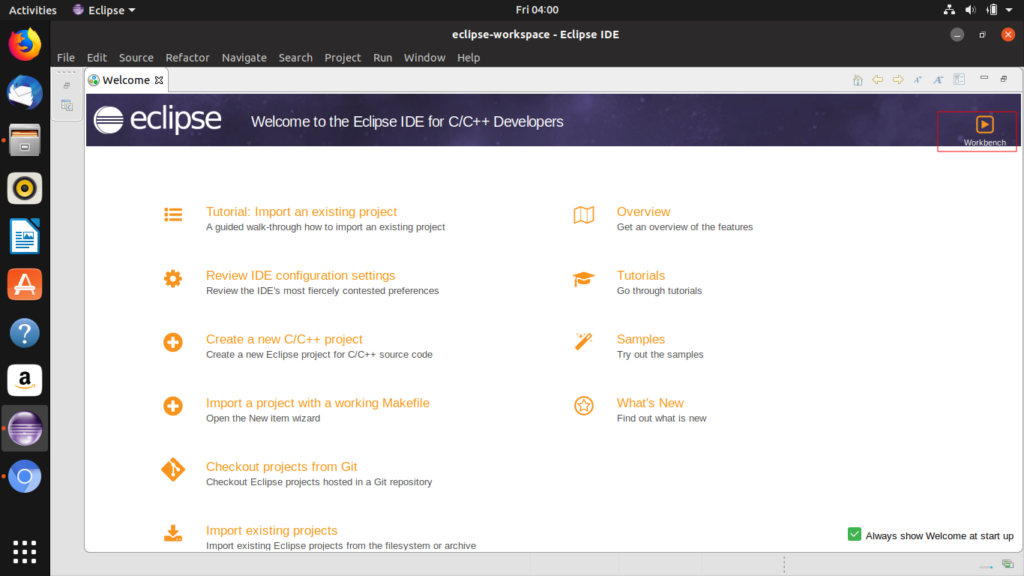Image resolution: width=1024 pixels, height=576 pixels.
Task: Click the Activities button in top bar
Action: click(x=33, y=10)
